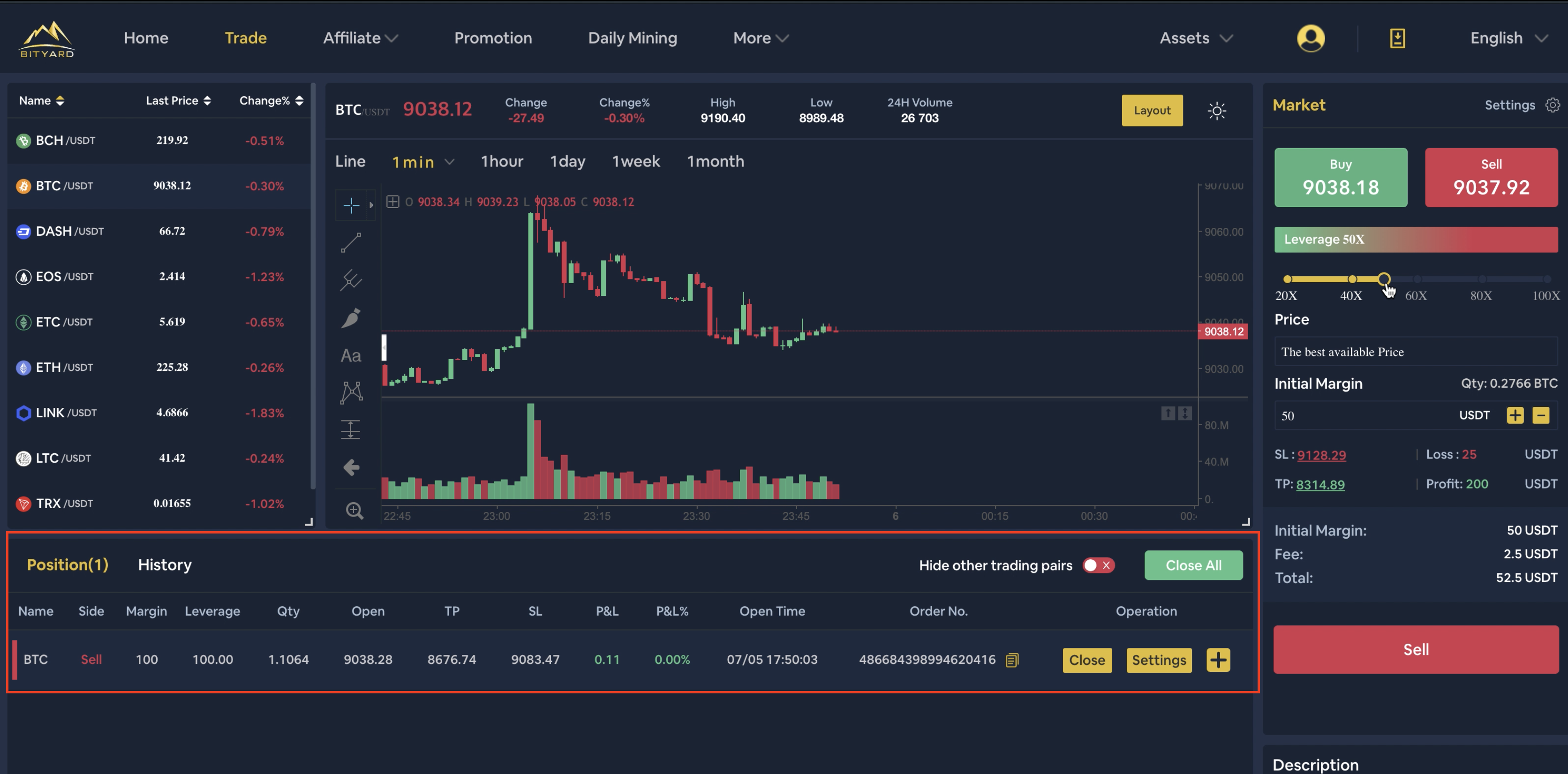
Task: Open user profile avatar icon
Action: 1310,38
